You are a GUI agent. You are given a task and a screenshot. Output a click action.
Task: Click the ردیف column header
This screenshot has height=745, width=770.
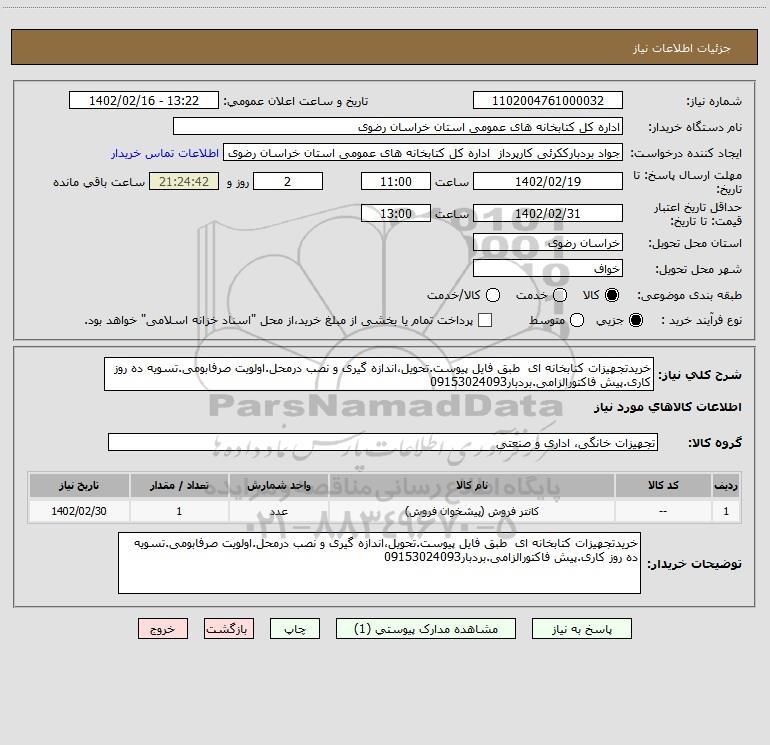point(726,485)
